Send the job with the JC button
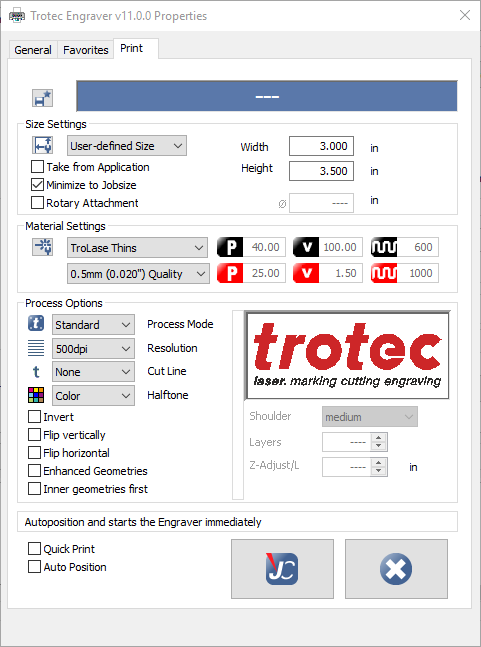 tap(282, 569)
